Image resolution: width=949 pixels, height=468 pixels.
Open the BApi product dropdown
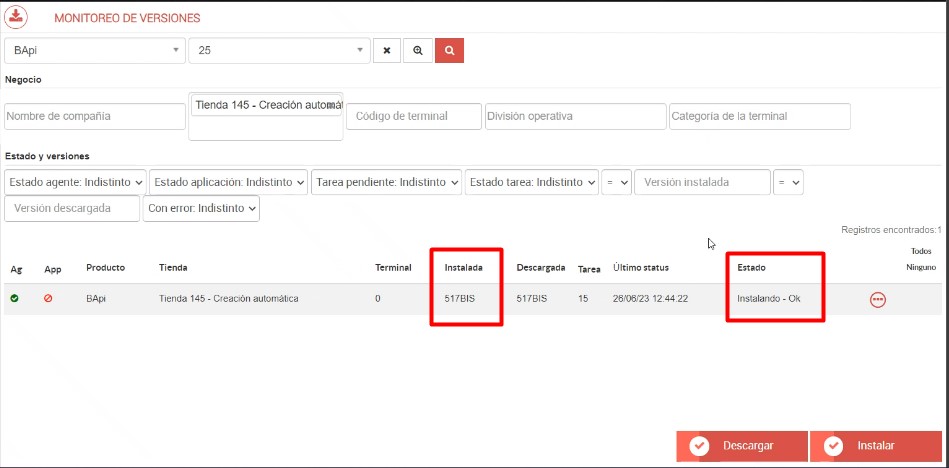point(95,50)
